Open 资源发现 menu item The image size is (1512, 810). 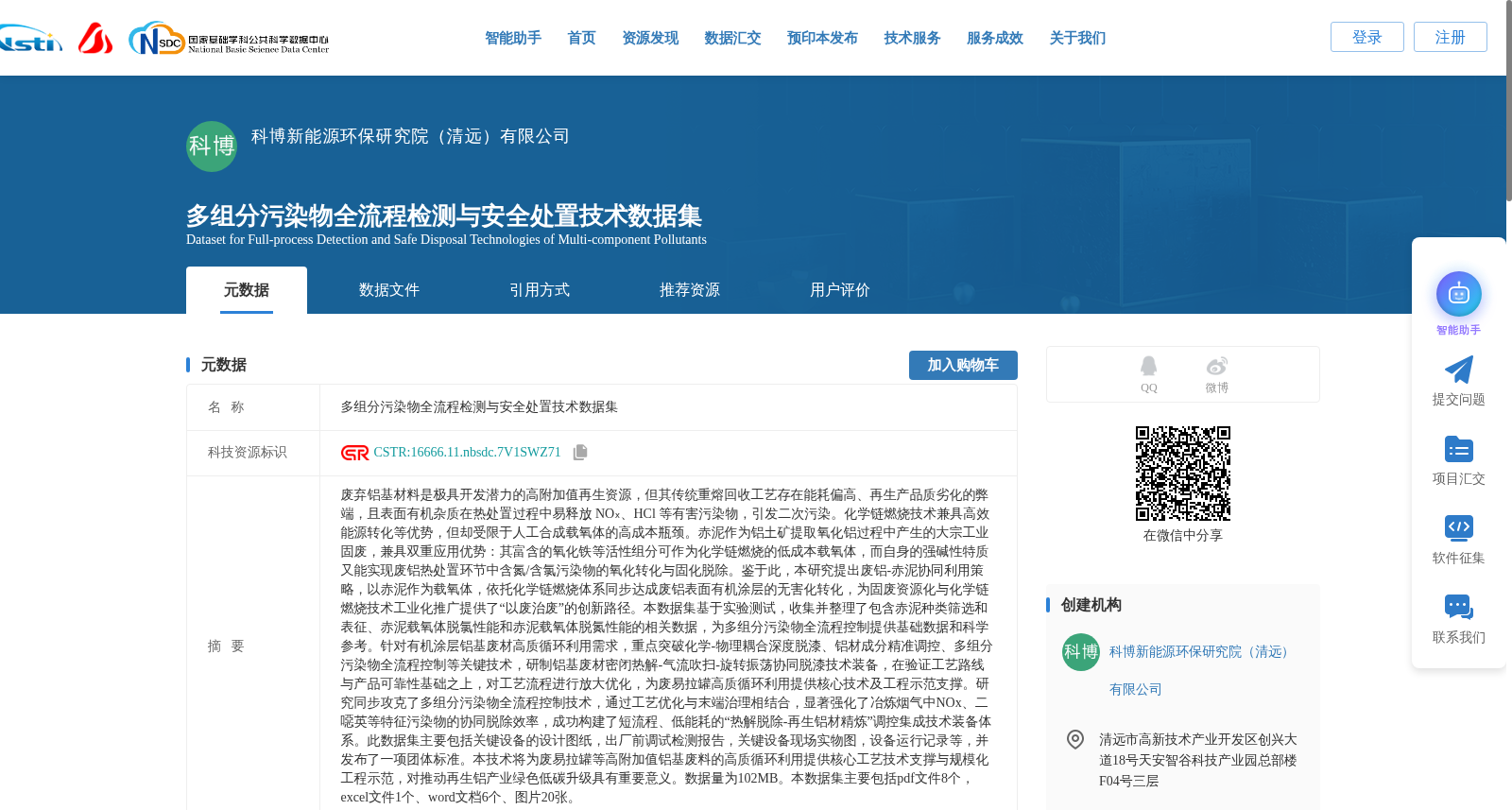point(650,38)
